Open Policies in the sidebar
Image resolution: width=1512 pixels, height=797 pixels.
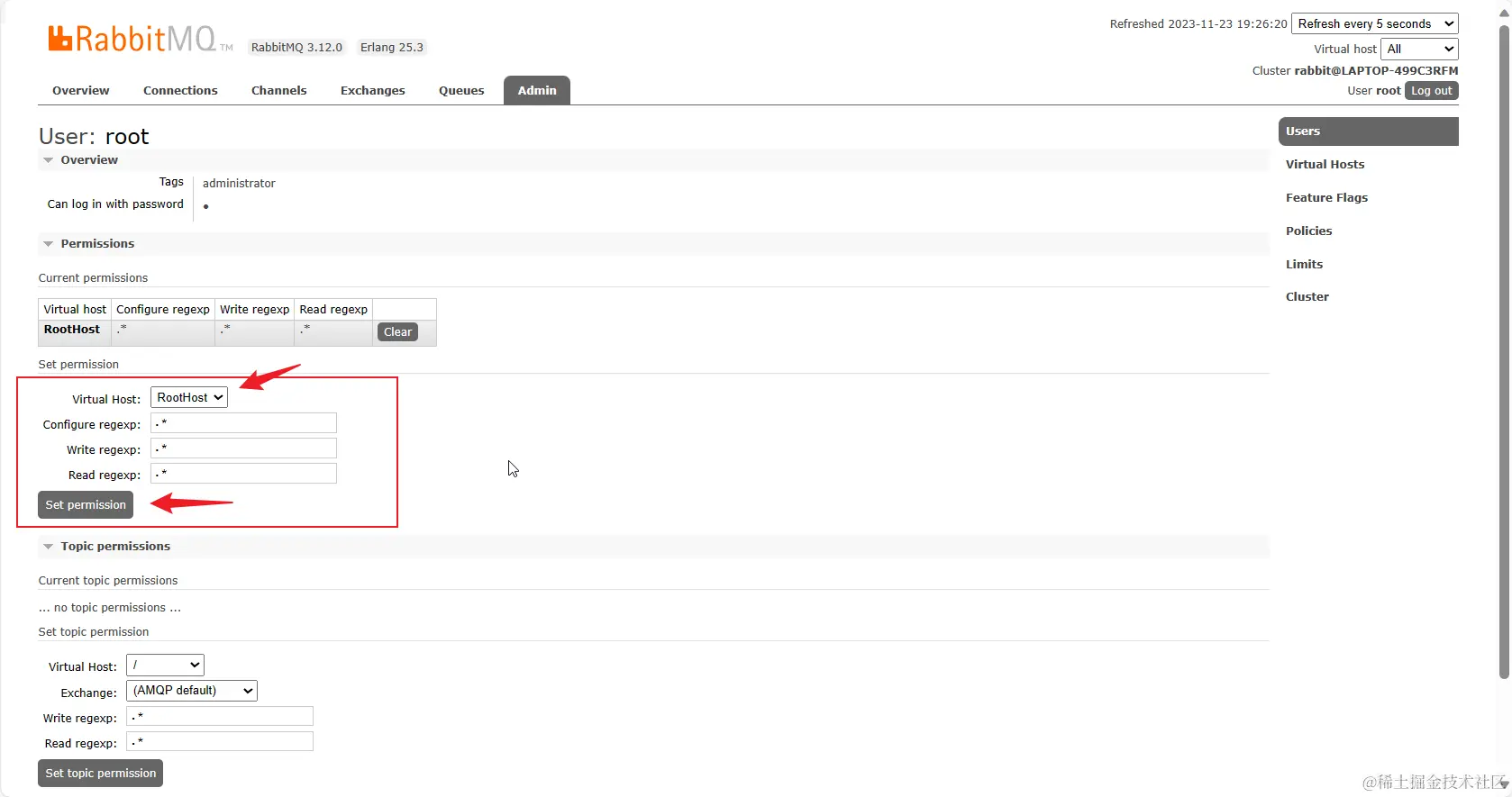pyautogui.click(x=1308, y=231)
